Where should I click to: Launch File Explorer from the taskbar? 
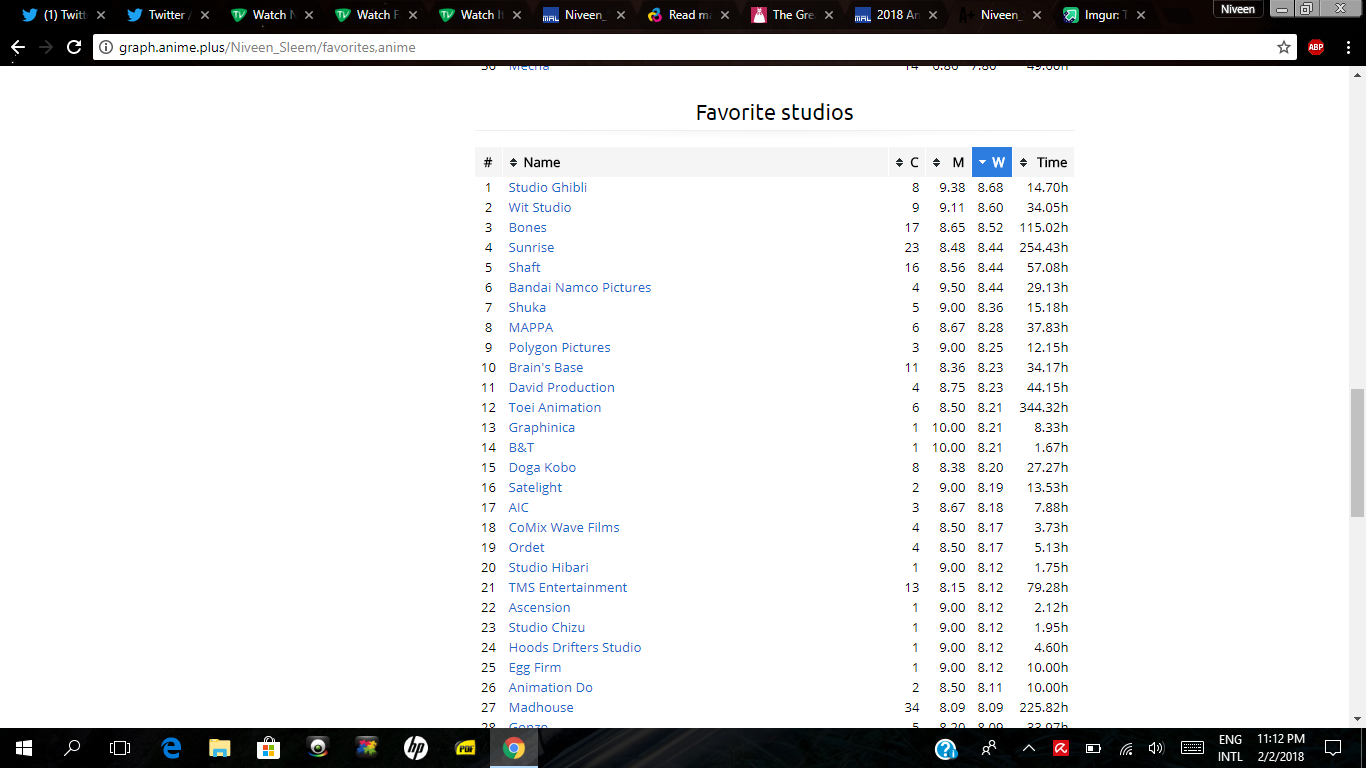tap(220, 747)
